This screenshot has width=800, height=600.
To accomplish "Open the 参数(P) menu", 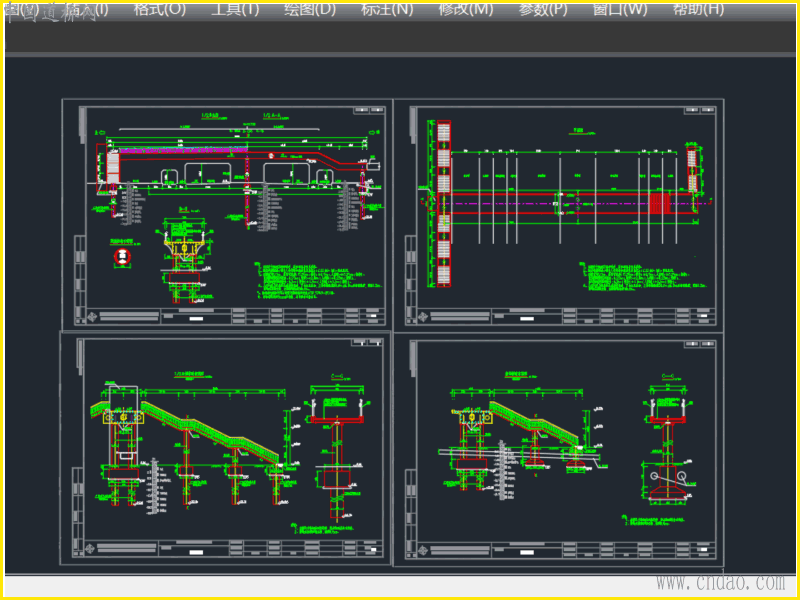I will point(543,9).
